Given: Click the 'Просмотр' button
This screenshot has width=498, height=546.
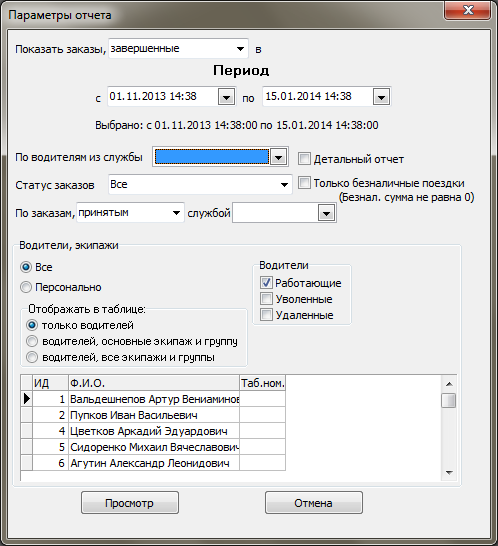Looking at the screenshot, I should pos(130,503).
